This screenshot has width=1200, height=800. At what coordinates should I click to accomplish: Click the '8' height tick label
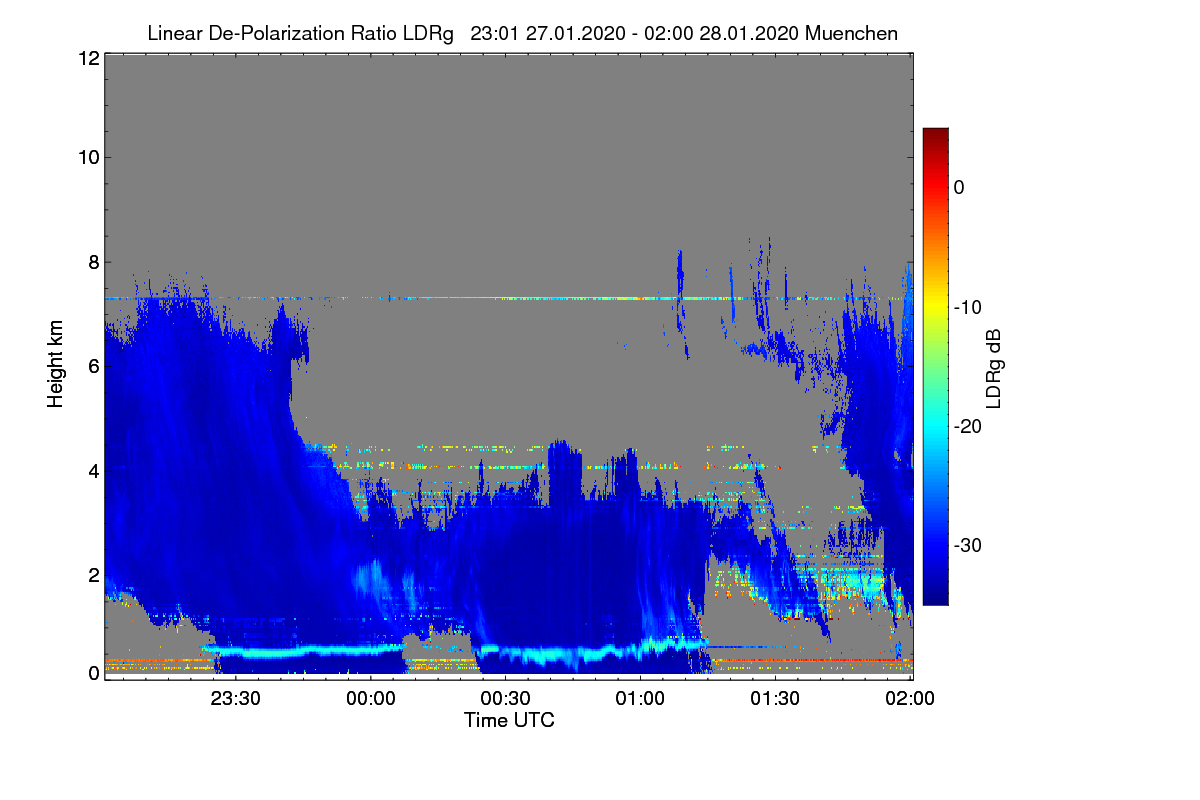click(x=93, y=262)
